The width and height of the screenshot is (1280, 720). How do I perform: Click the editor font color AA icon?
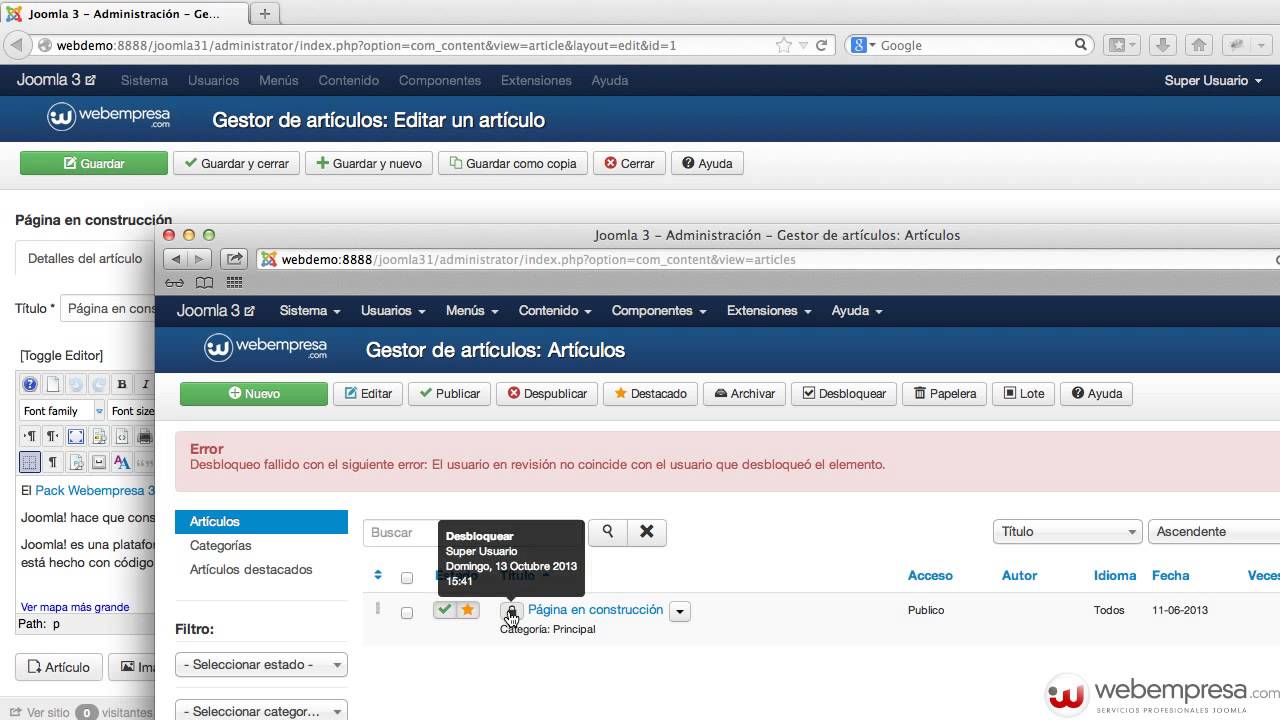click(122, 462)
